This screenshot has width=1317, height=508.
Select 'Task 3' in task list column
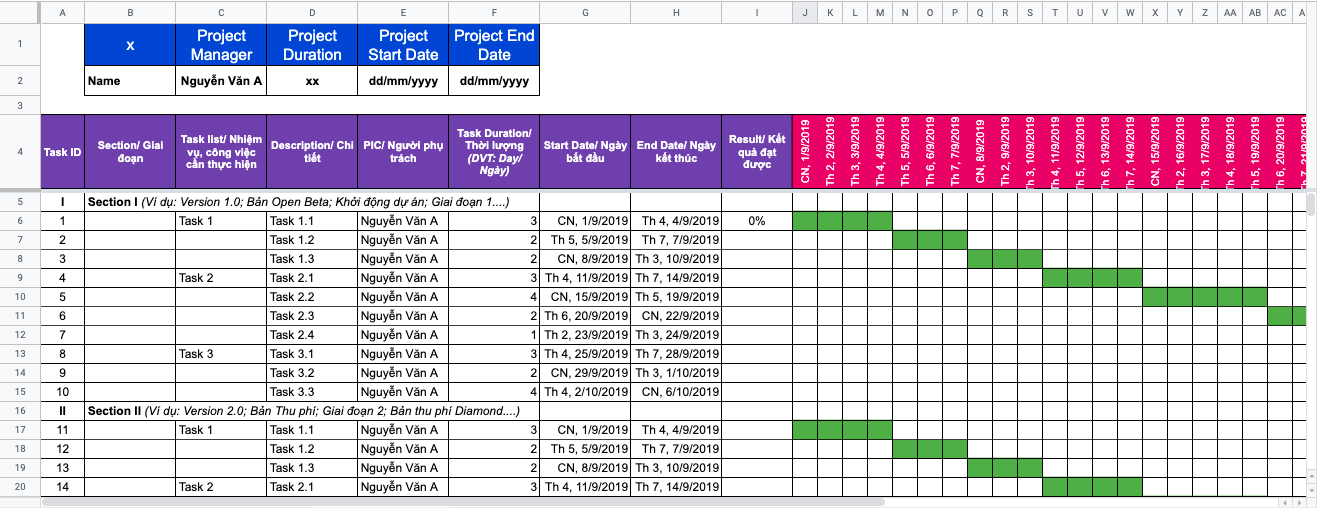[x=221, y=354]
